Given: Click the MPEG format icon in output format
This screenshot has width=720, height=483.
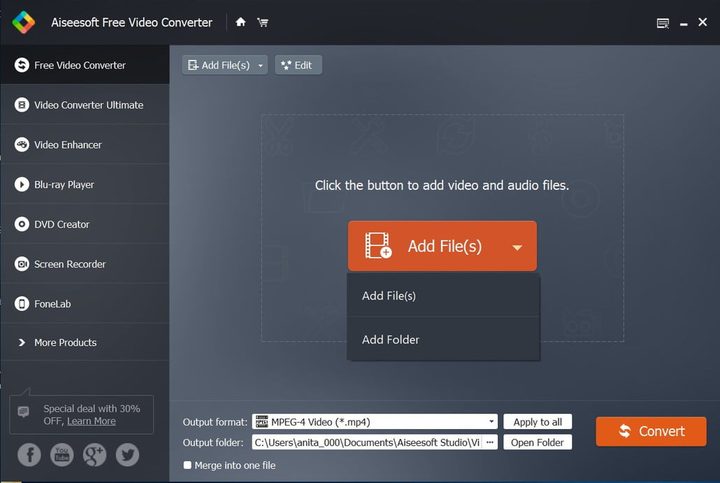Looking at the screenshot, I should (x=262, y=421).
